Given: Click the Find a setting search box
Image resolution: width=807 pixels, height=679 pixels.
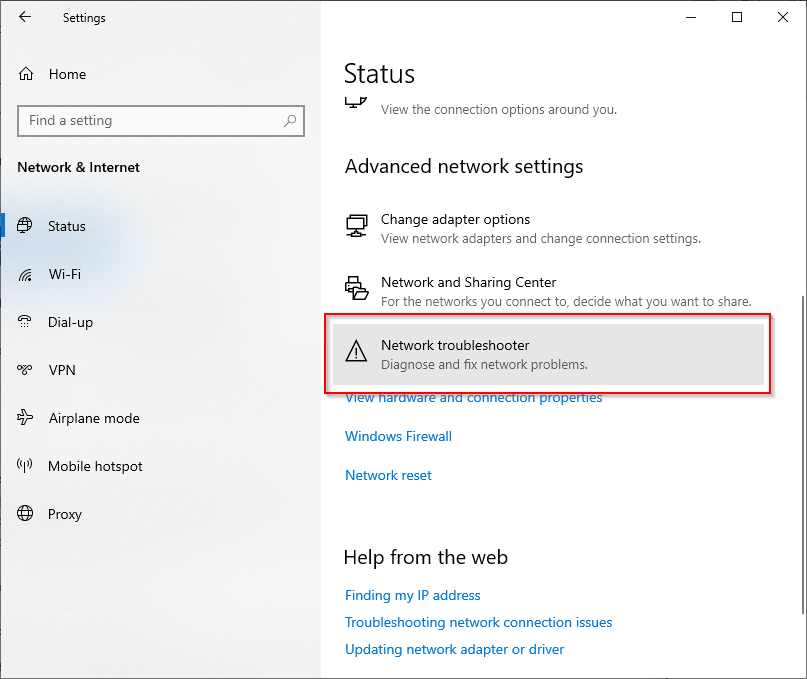Looking at the screenshot, I should 150,121.
